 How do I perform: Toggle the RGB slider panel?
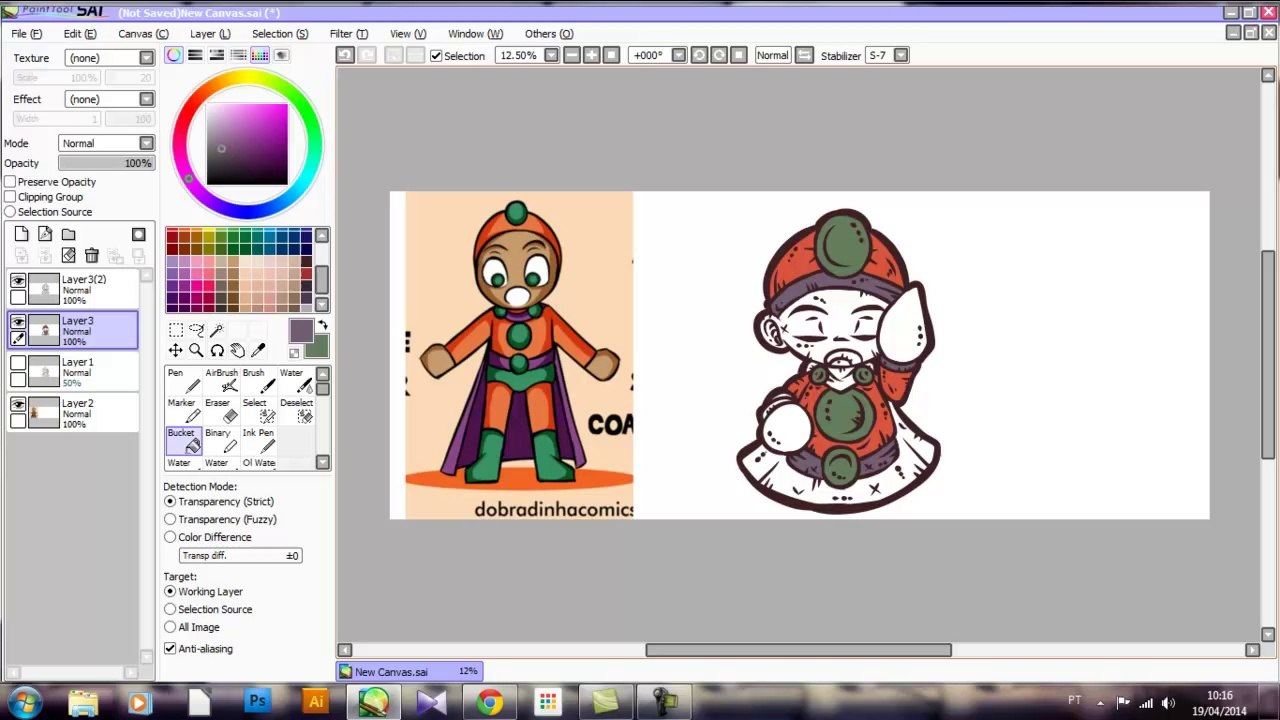click(x=195, y=55)
